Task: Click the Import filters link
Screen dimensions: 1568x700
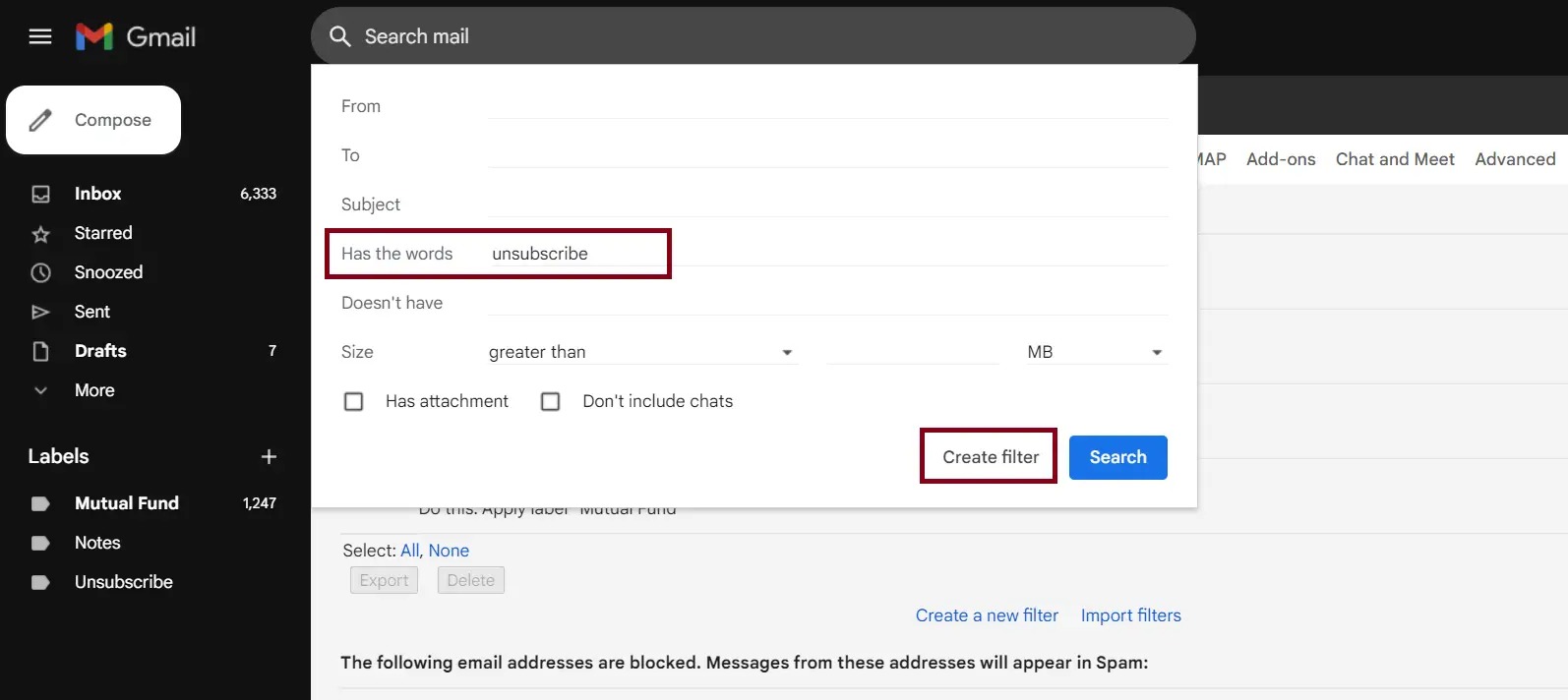Action: tap(1130, 614)
